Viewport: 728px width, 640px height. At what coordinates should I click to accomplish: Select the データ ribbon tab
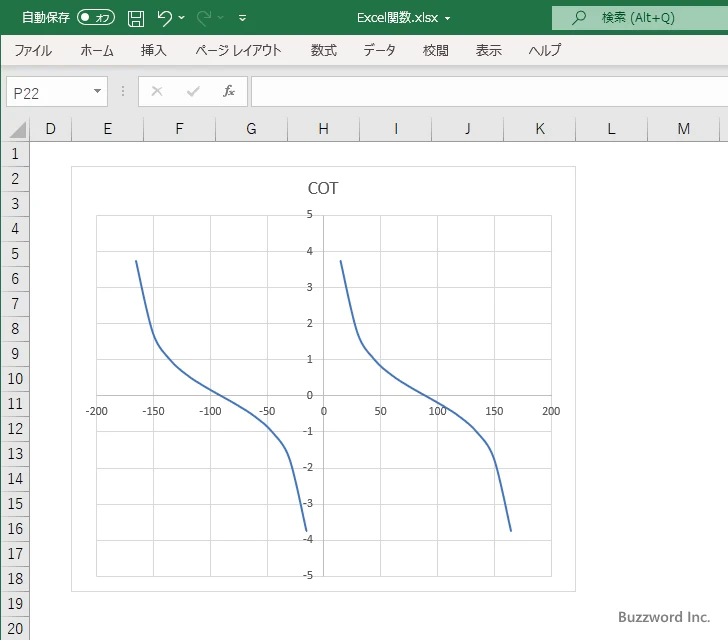pyautogui.click(x=379, y=50)
